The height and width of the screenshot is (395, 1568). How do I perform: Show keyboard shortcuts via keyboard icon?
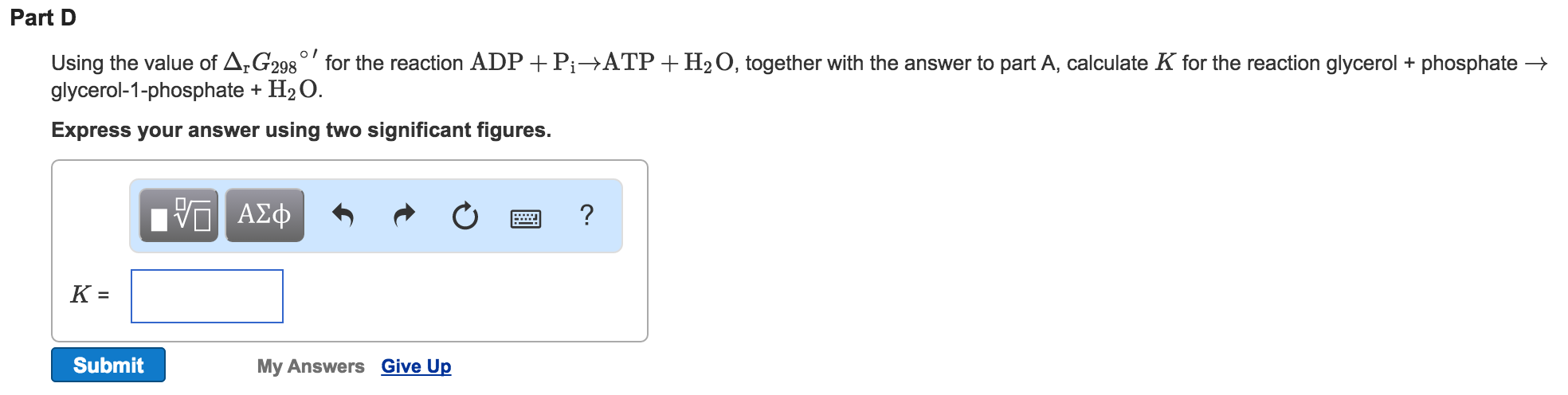[526, 218]
